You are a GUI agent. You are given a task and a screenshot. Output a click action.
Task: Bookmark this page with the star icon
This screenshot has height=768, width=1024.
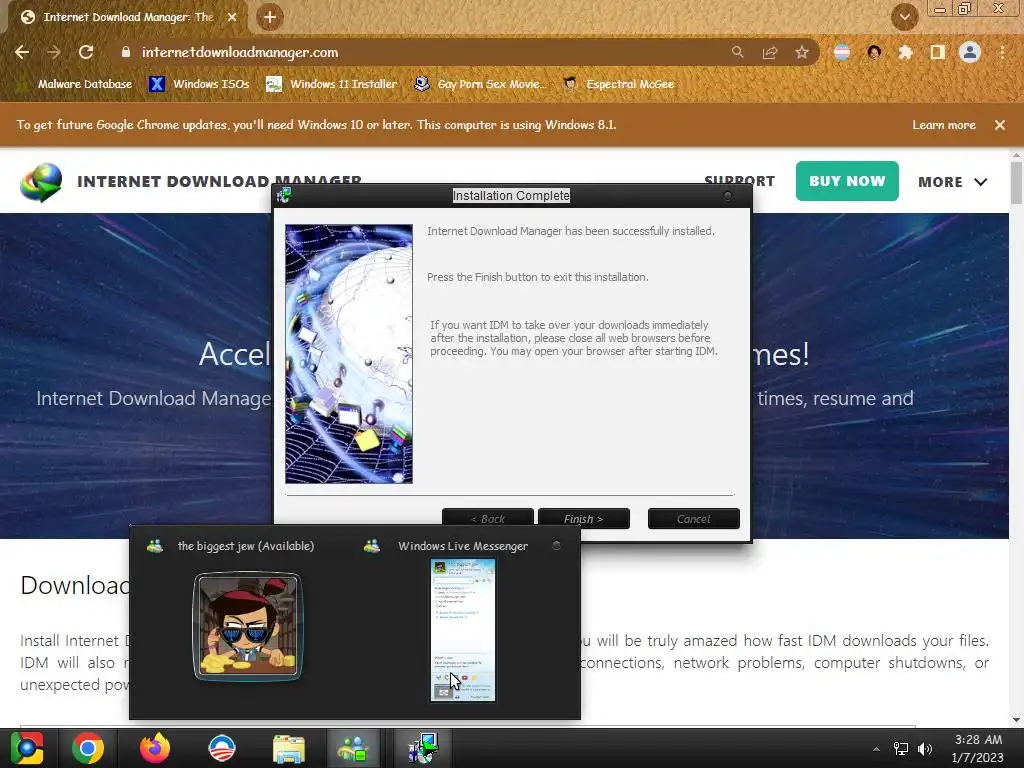click(x=802, y=52)
